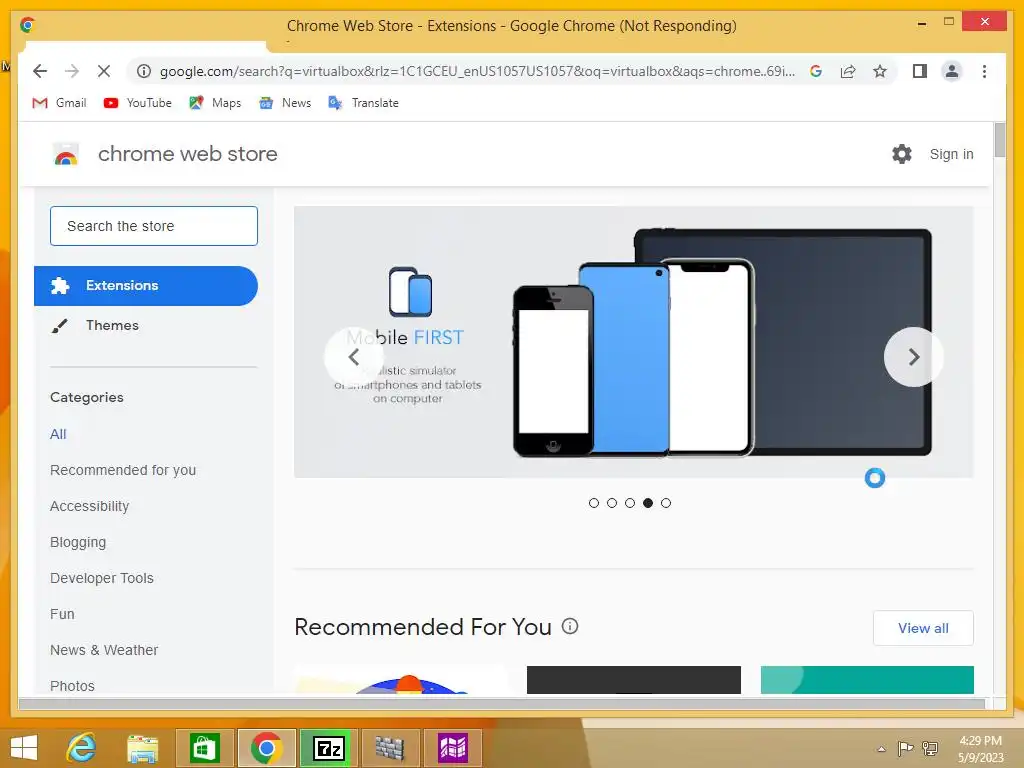Choose the Blogging category
Screen dimensions: 1024x768
78,542
